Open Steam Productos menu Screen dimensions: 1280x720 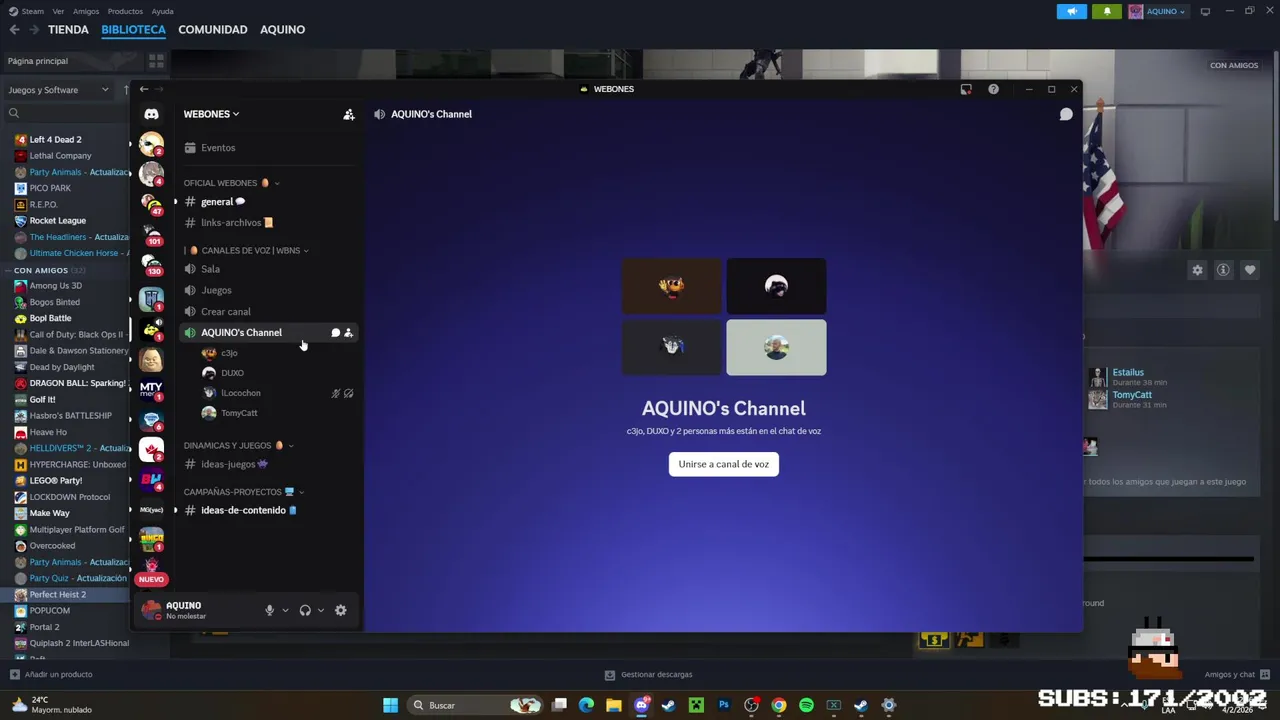pos(125,11)
